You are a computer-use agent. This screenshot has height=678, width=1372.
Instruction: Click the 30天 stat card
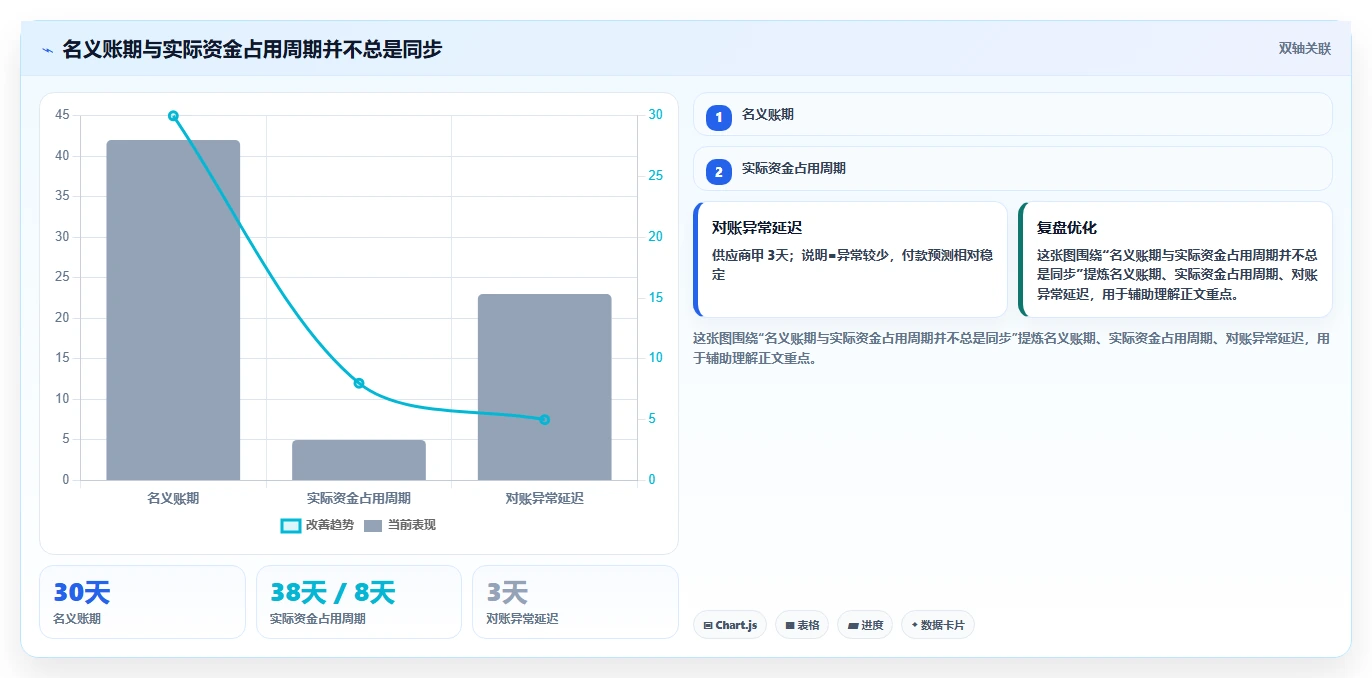142,602
